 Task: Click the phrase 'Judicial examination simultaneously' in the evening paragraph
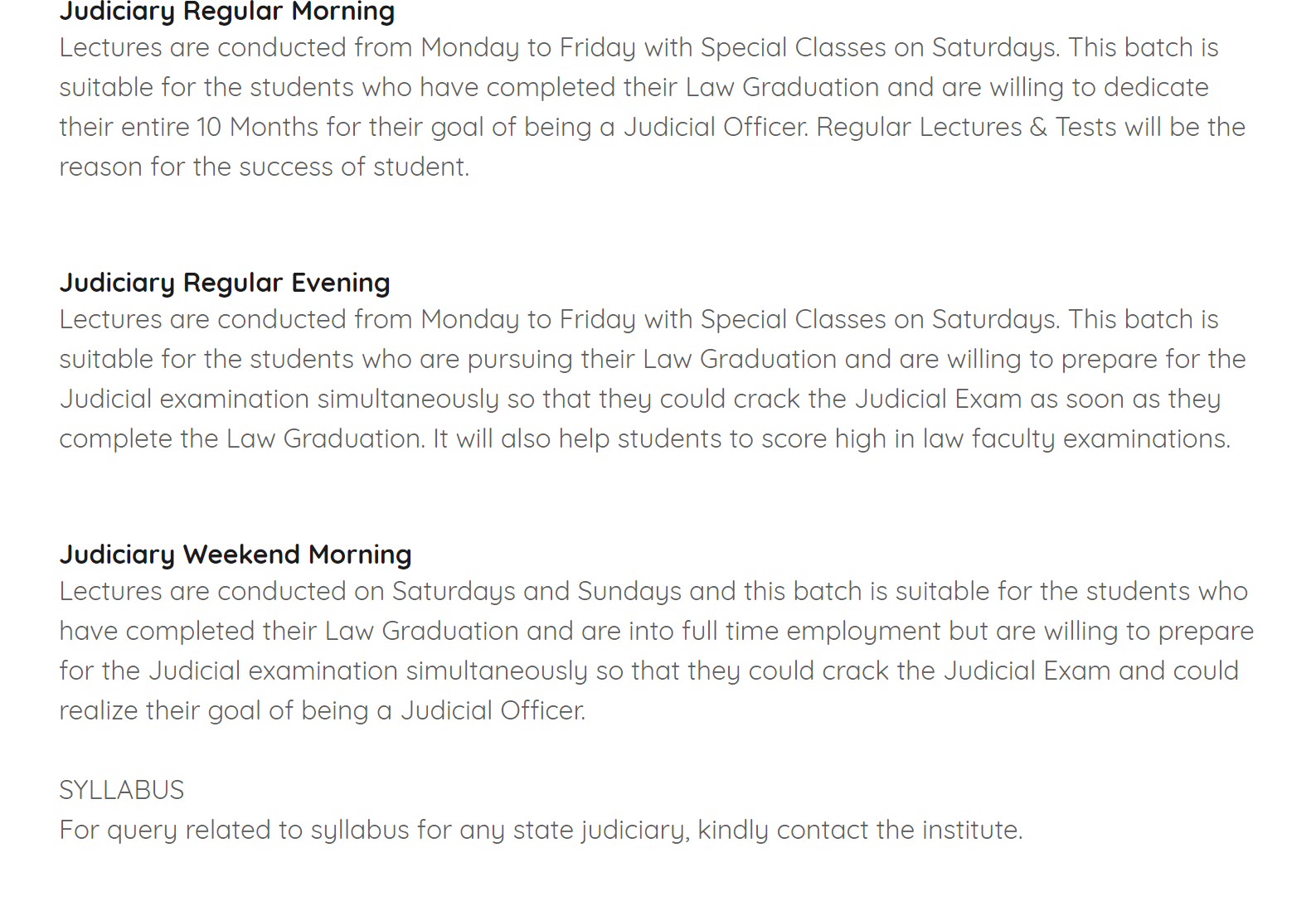pos(279,399)
